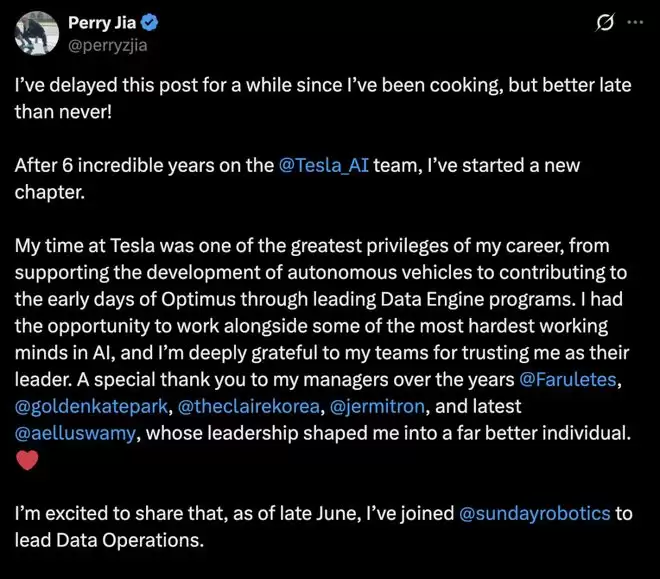Click the Grok explain-post icon
This screenshot has width=660, height=579.
point(605,22)
